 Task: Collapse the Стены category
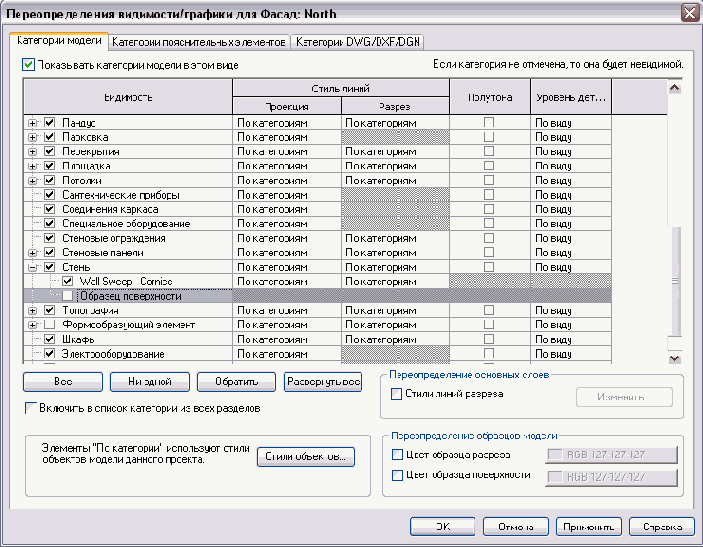(x=32, y=267)
